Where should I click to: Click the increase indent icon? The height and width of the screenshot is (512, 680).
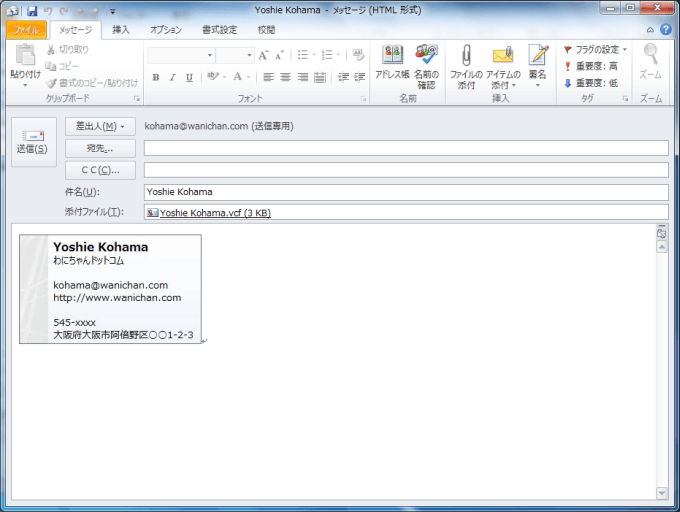(x=360, y=77)
